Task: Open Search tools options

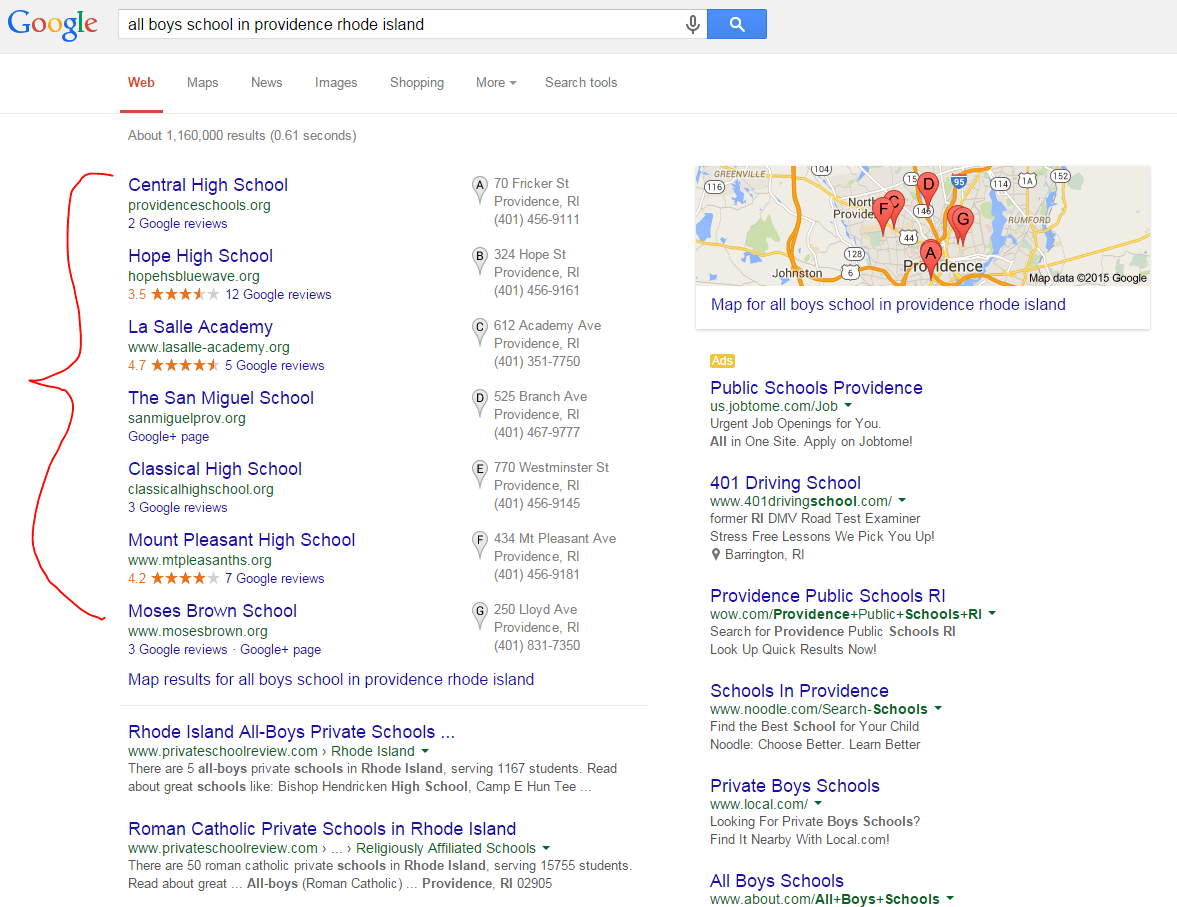Action: point(581,83)
